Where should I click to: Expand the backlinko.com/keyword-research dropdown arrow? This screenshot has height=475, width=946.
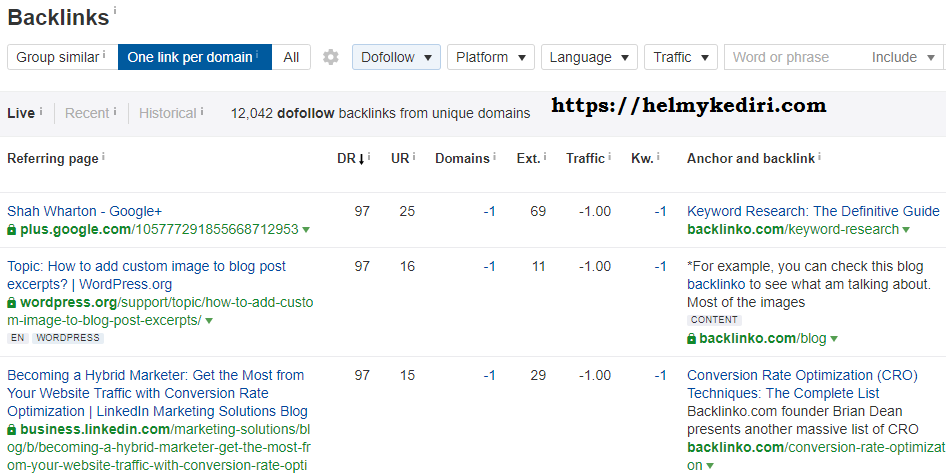(x=906, y=230)
